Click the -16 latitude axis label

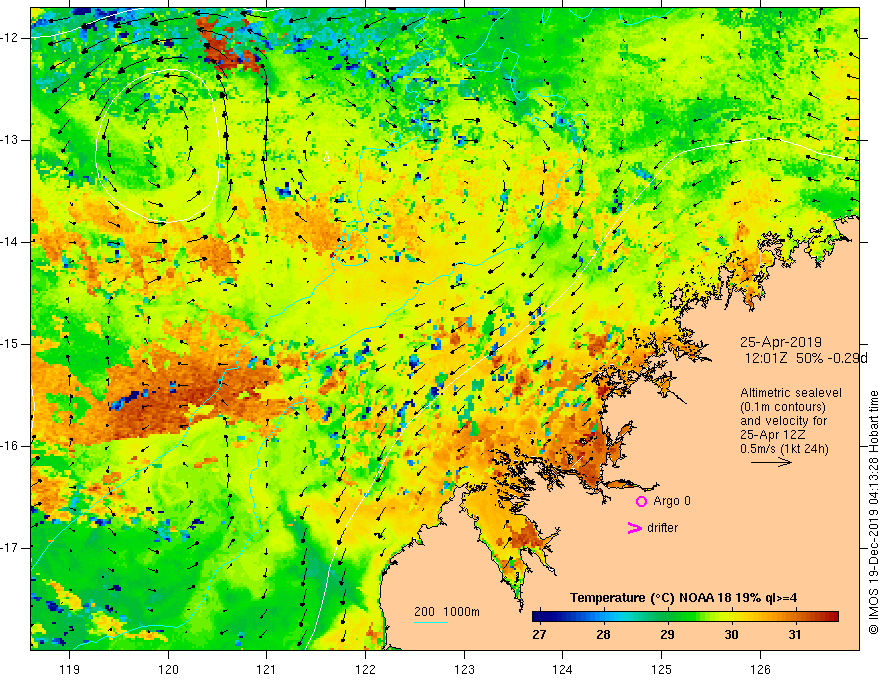(x=10, y=446)
